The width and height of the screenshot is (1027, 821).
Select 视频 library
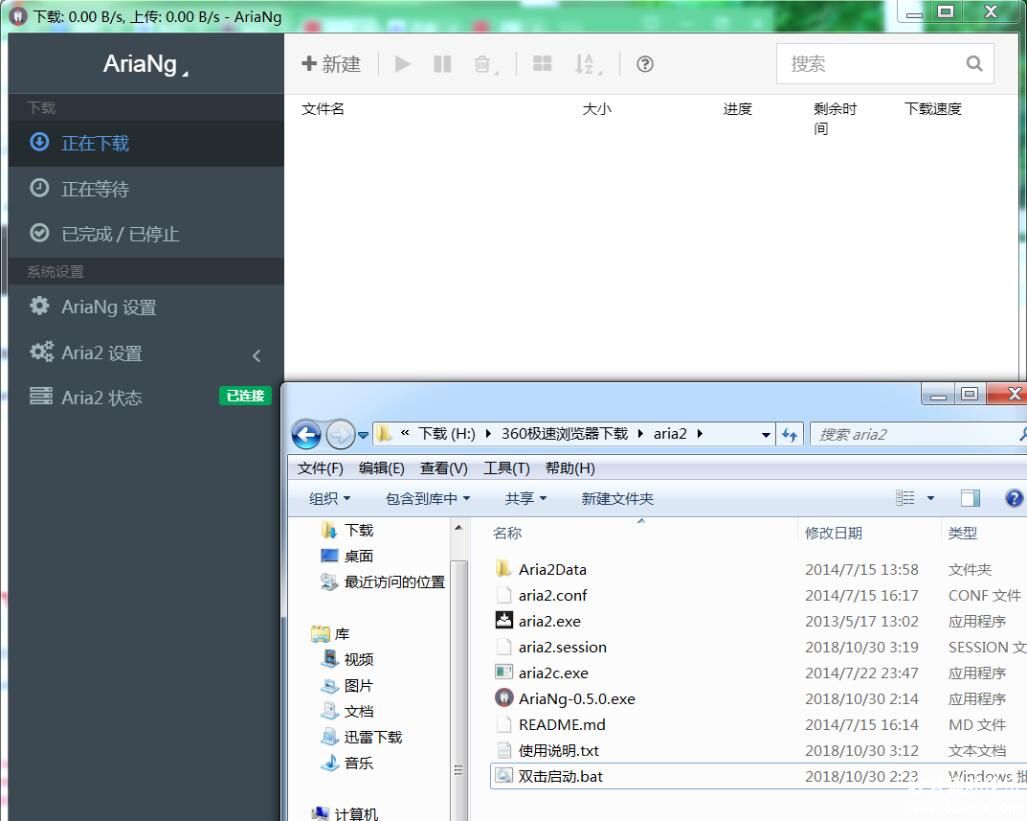click(347, 659)
